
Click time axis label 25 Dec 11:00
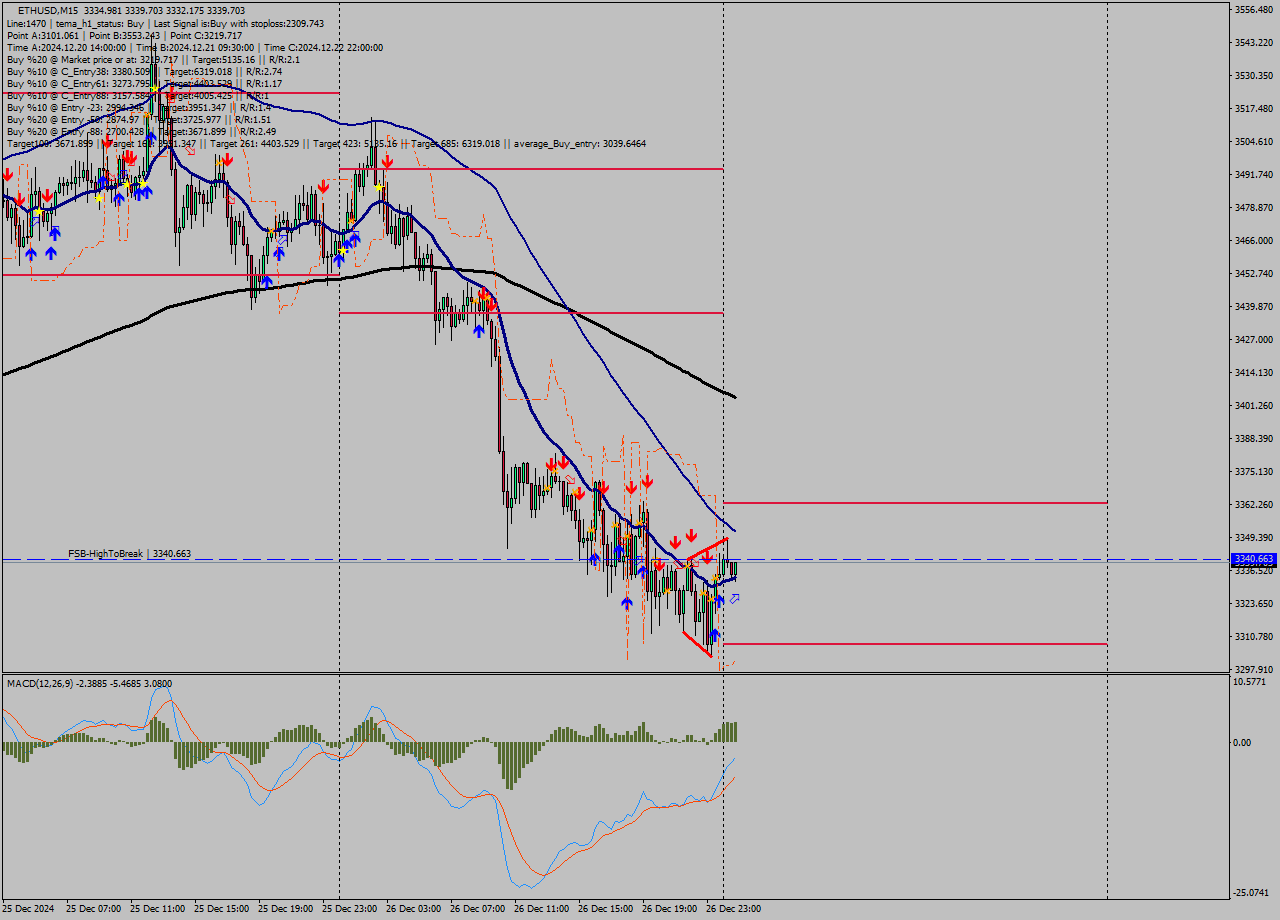(158, 909)
